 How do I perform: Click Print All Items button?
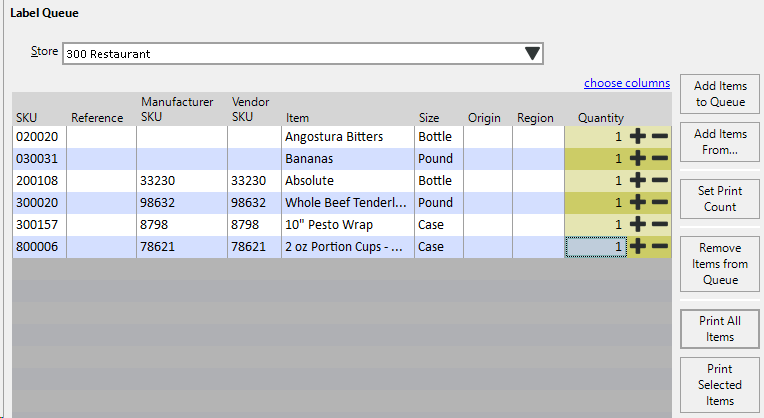(x=720, y=329)
